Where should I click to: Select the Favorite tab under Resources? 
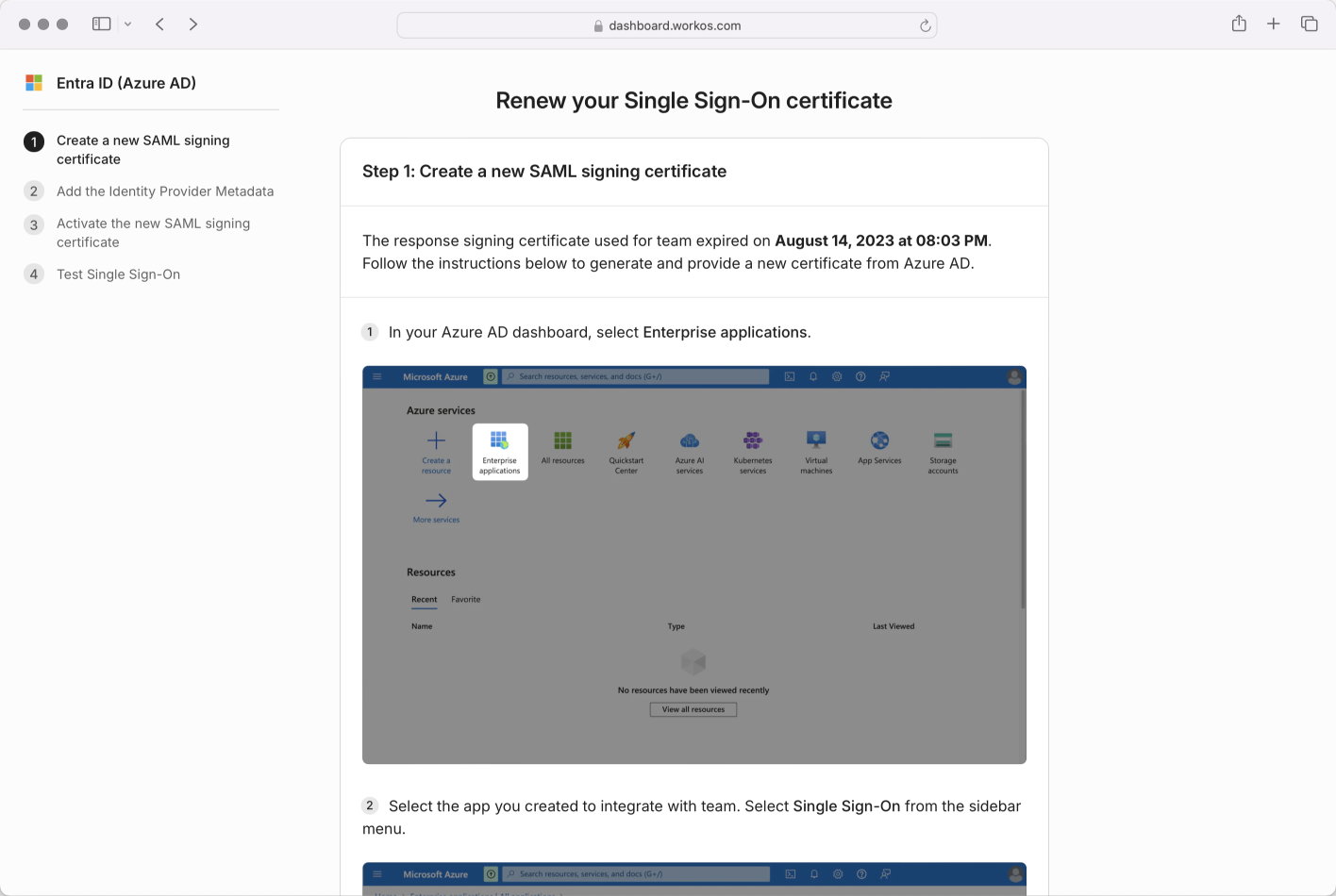(x=465, y=600)
